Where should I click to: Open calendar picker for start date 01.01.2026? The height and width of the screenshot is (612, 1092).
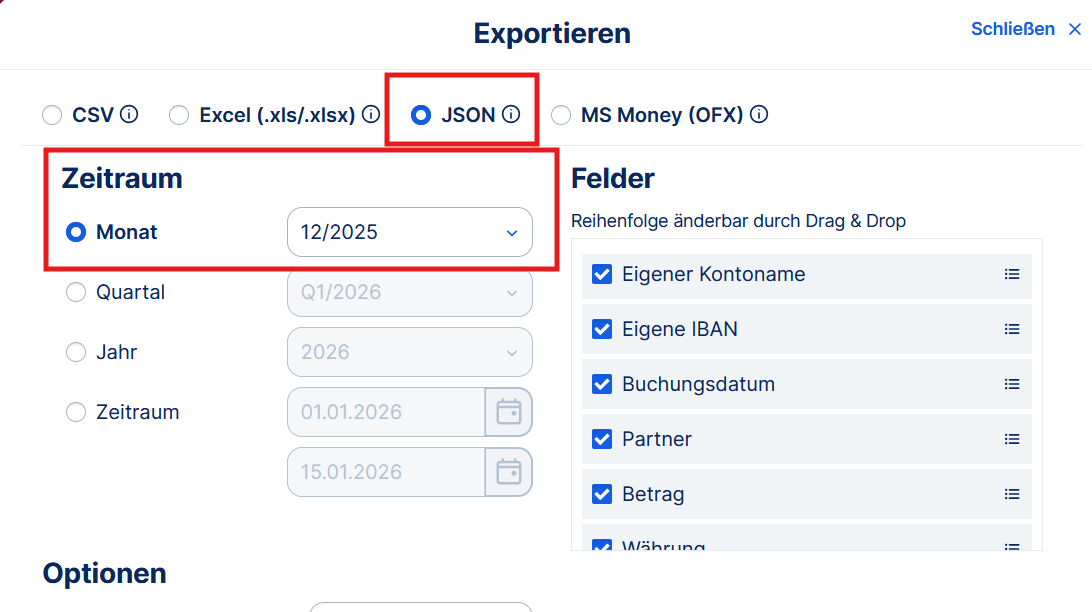pyautogui.click(x=509, y=412)
